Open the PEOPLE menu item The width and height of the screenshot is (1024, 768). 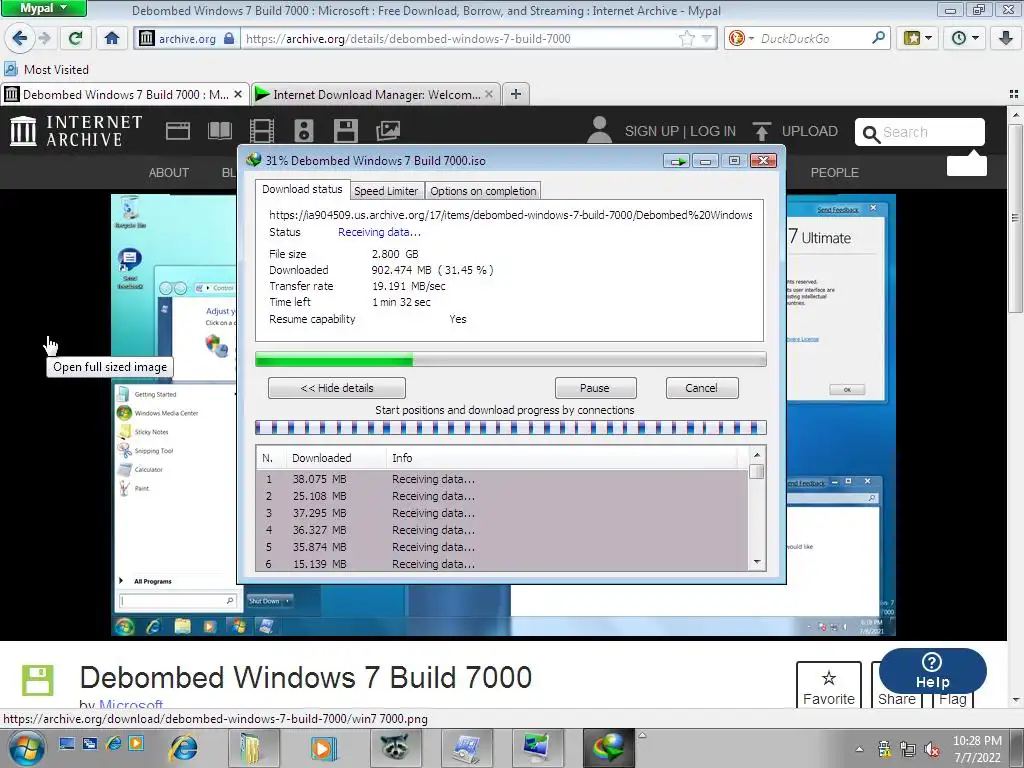click(x=834, y=172)
